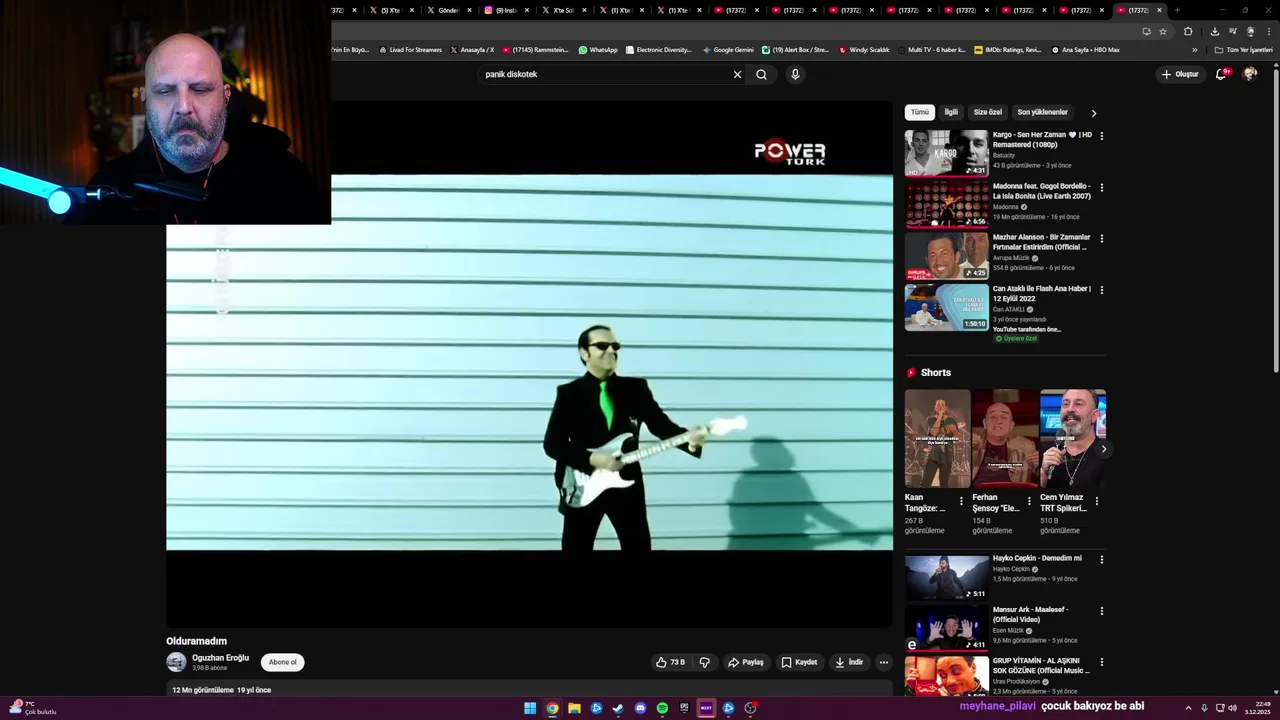Open options for Hayko Cepkin video
Viewport: 1280px width, 720px height.
tap(1102, 559)
